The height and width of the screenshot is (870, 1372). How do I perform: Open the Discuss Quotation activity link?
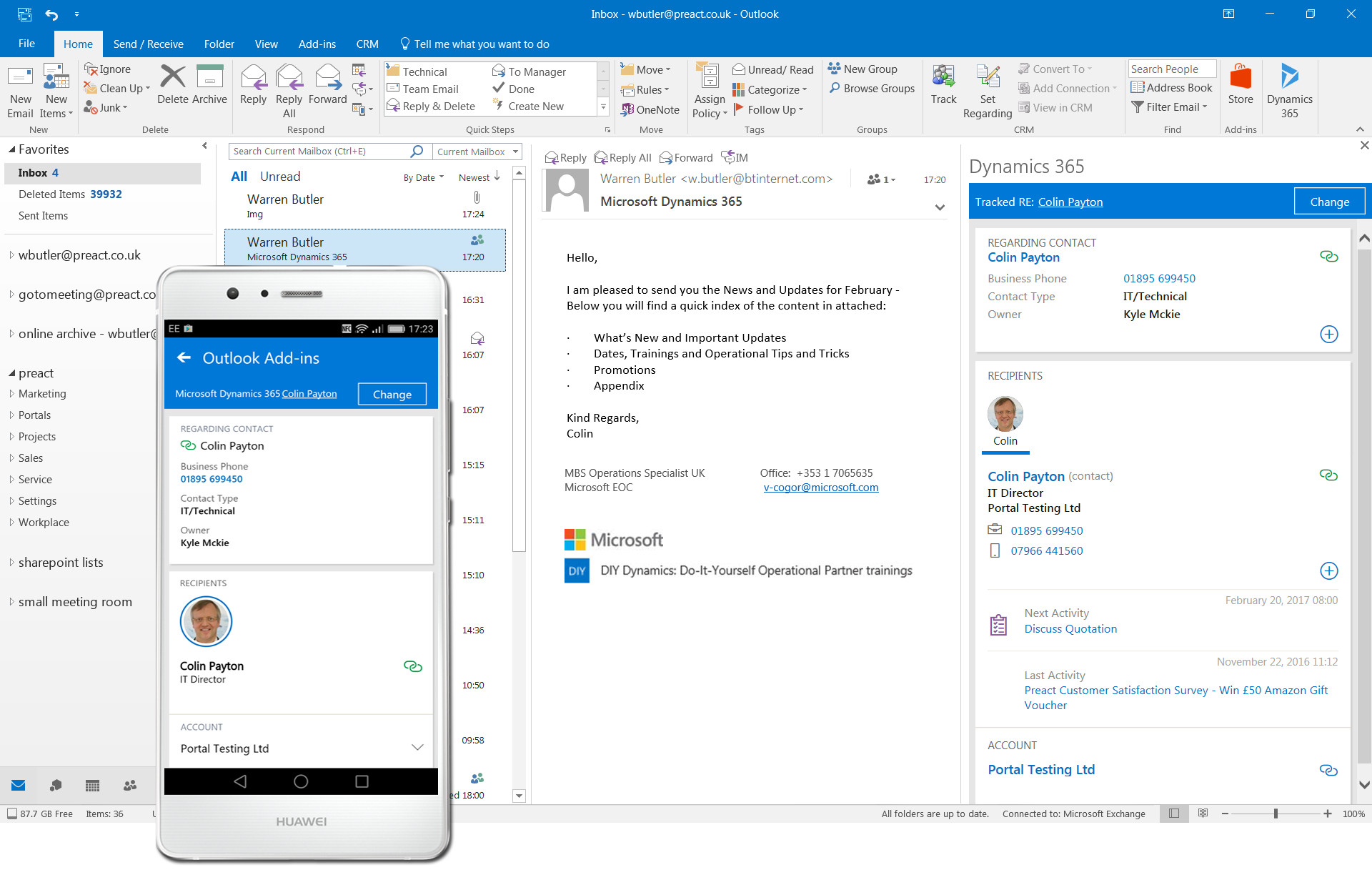click(1070, 628)
